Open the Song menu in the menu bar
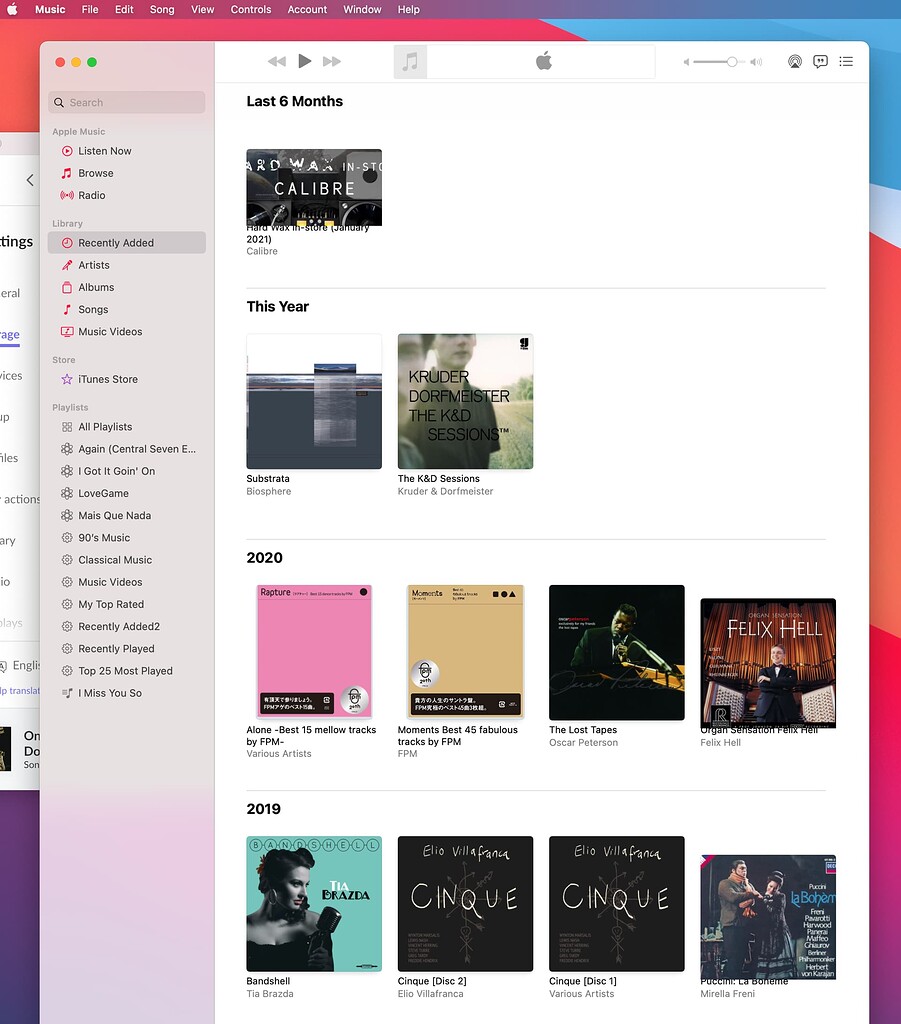This screenshot has width=901, height=1024. [x=162, y=9]
